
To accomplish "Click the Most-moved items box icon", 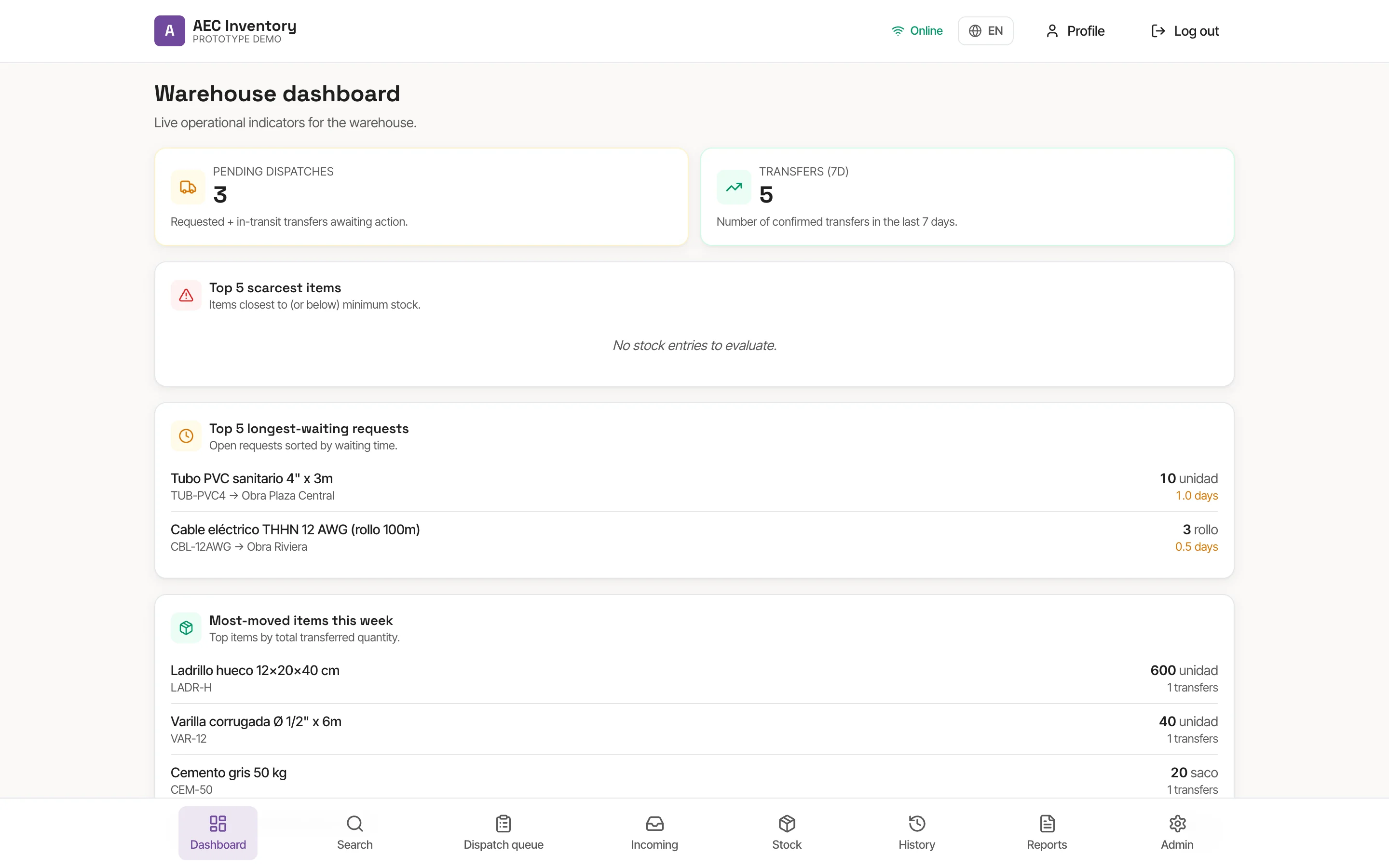I will (186, 627).
